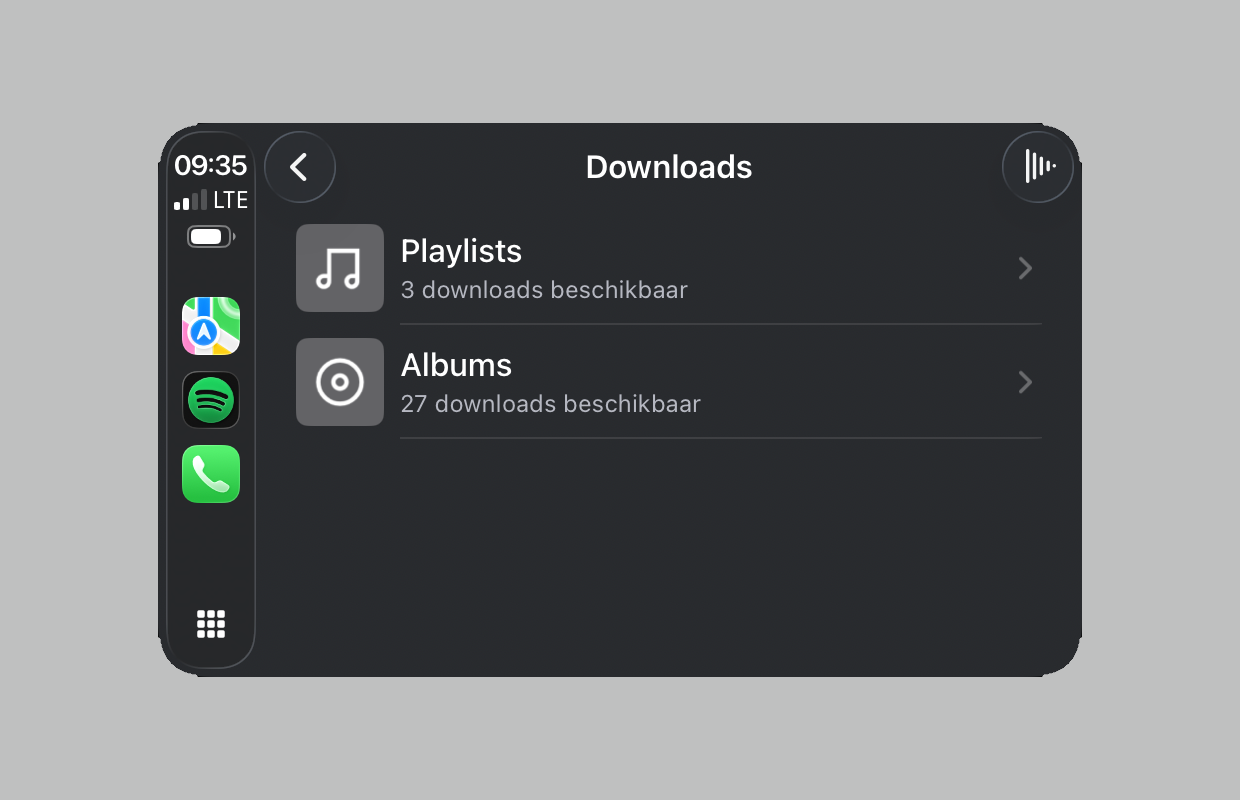Tap the Playlists music note icon

tap(340, 268)
